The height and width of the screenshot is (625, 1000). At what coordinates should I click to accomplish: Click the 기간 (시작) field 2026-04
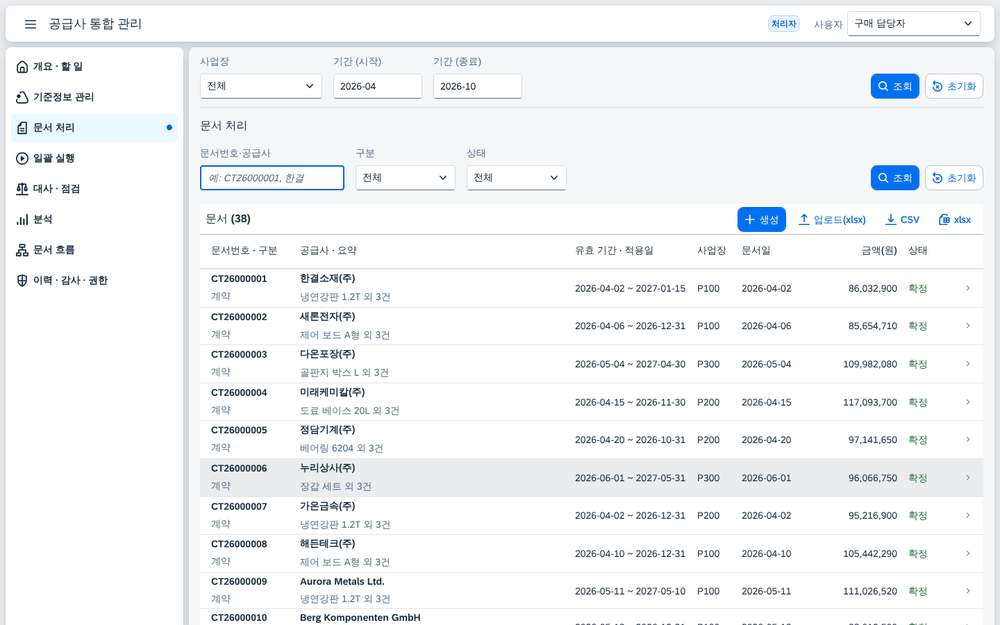(x=378, y=86)
